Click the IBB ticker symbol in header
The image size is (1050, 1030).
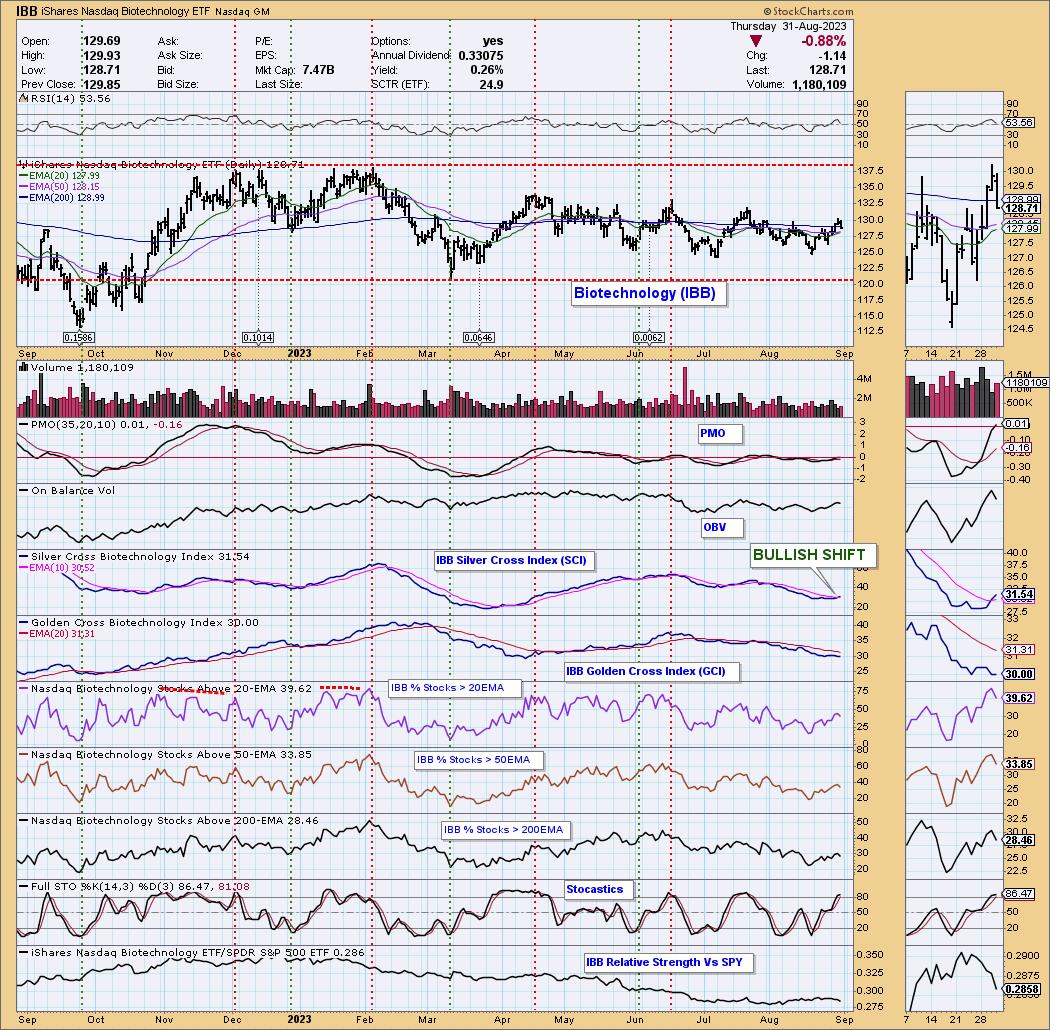27,11
